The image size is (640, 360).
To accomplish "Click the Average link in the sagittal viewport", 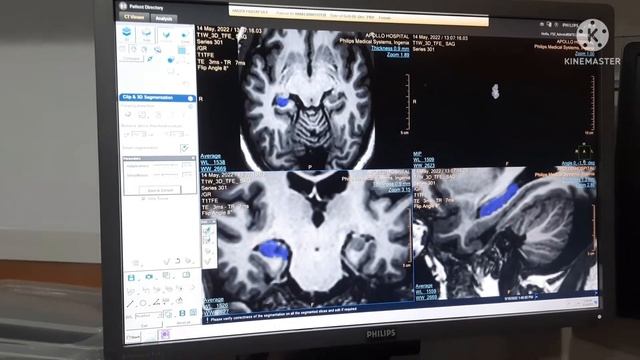I will click(424, 286).
